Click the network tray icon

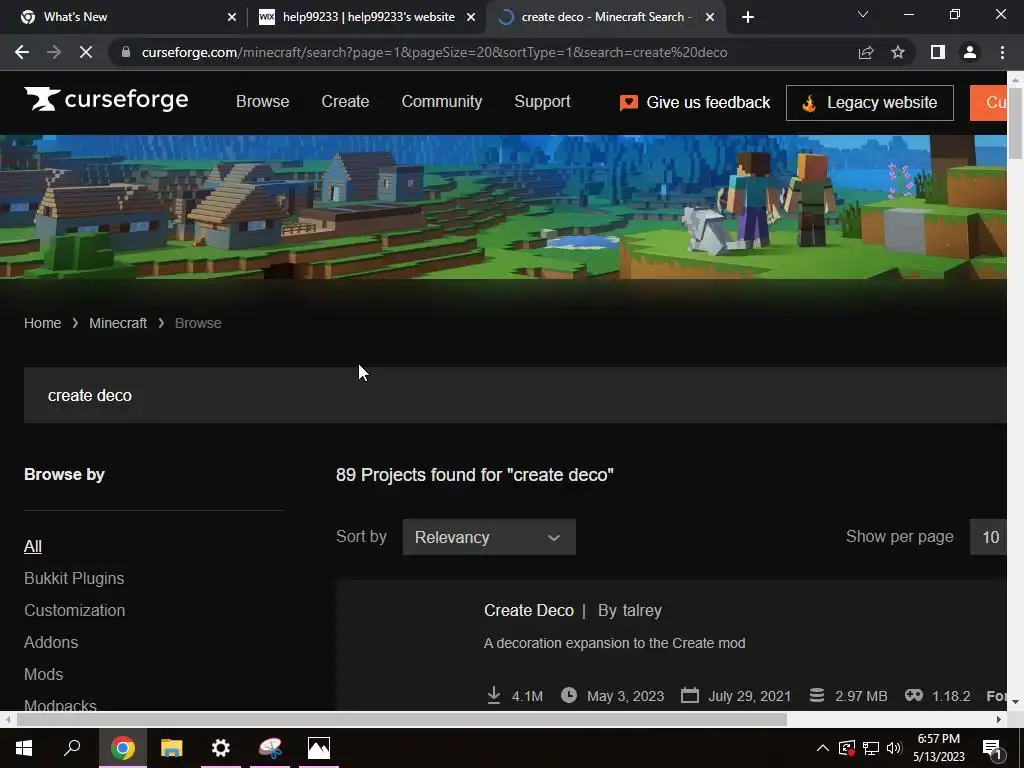click(871, 748)
